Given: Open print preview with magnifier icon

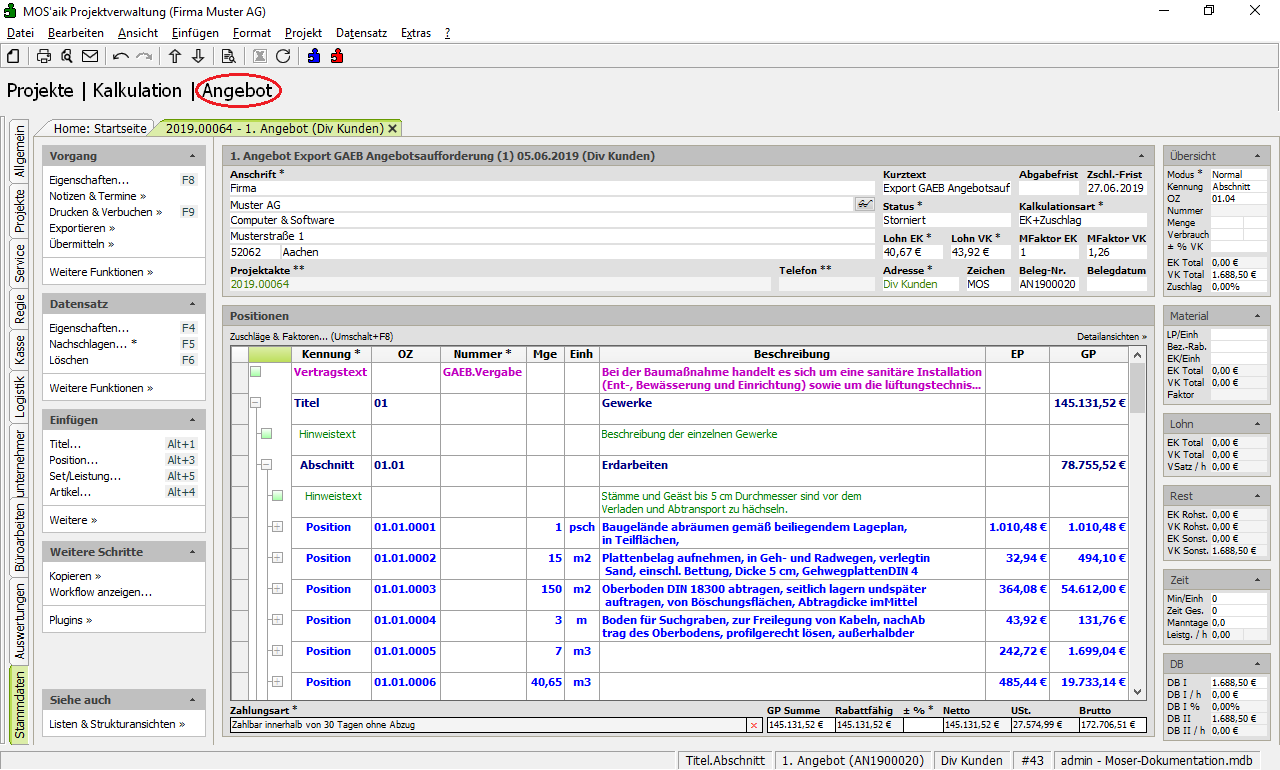Looking at the screenshot, I should 67,56.
